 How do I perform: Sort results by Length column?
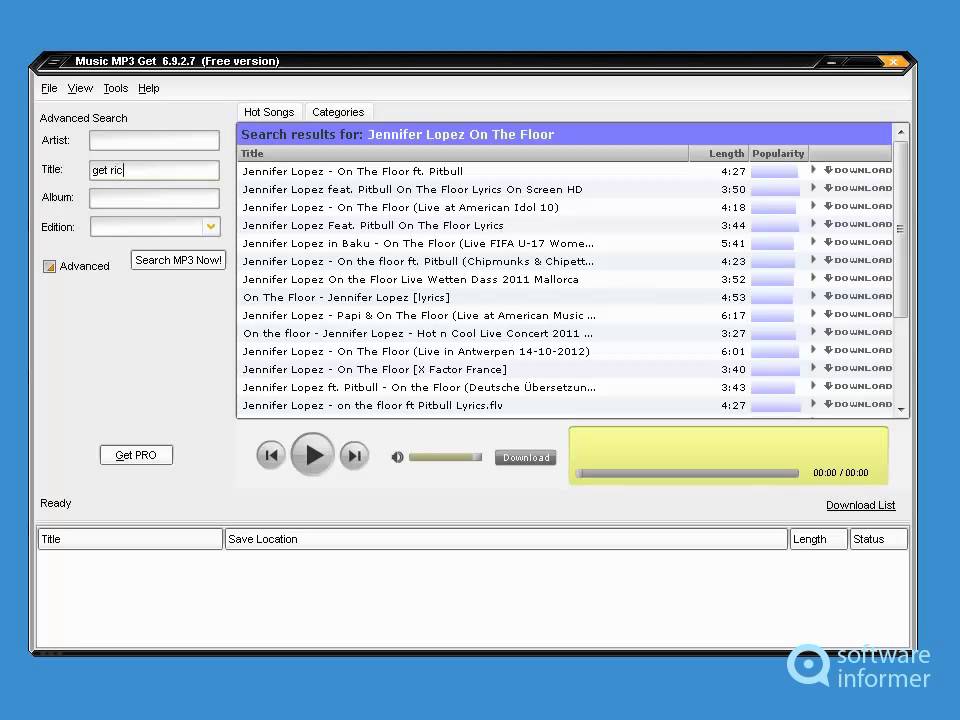pyautogui.click(x=719, y=153)
